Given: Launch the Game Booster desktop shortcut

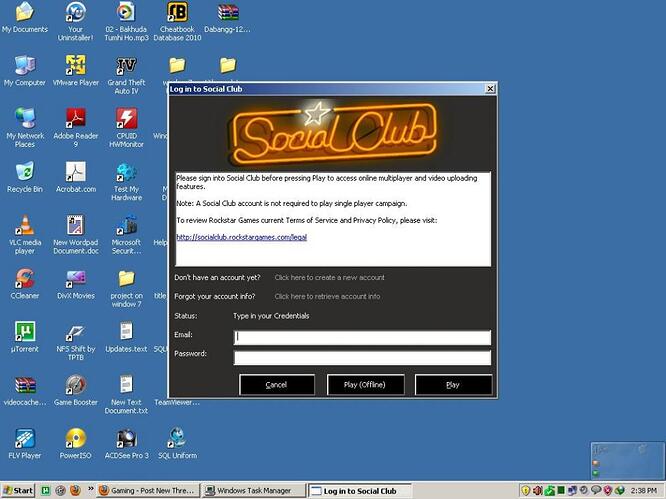Looking at the screenshot, I should pyautogui.click(x=75, y=385).
